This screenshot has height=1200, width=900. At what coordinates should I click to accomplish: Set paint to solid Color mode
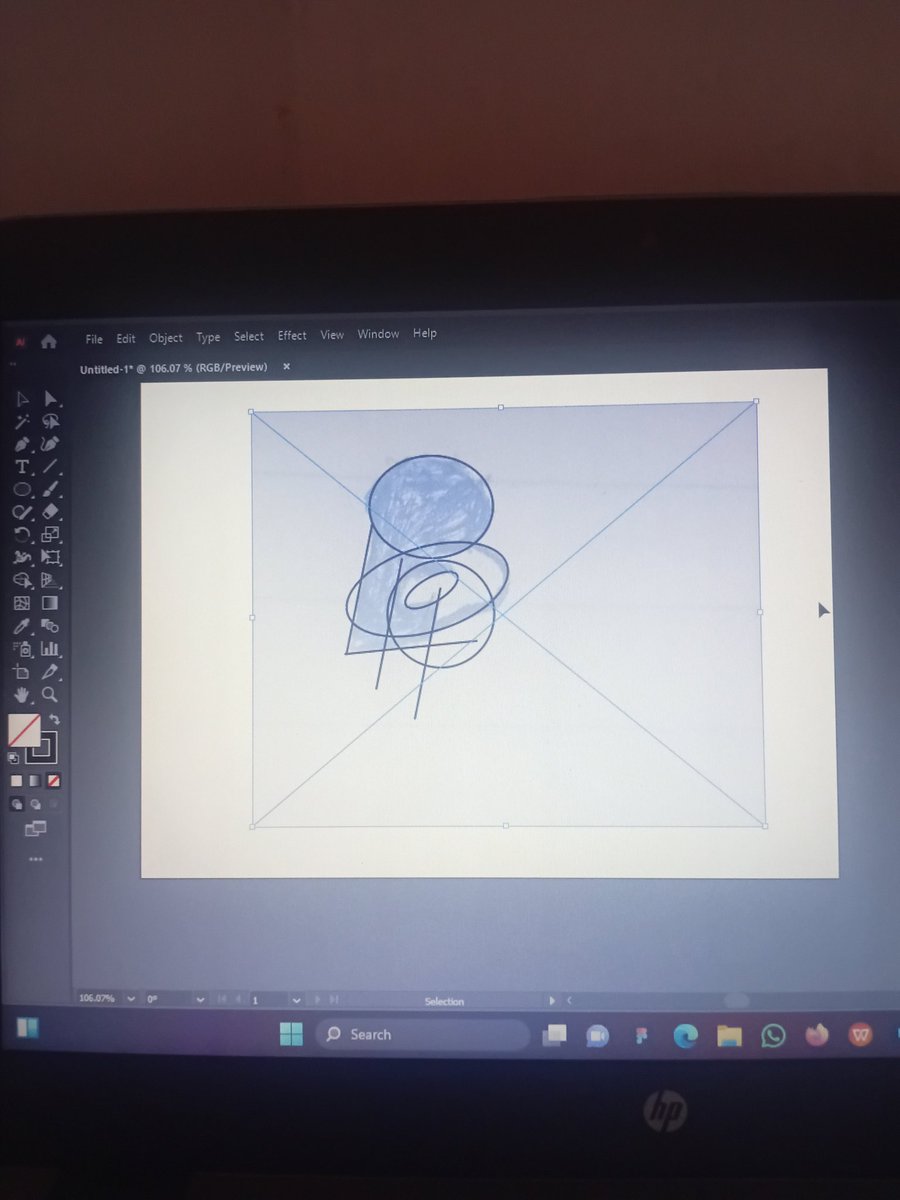(16, 780)
